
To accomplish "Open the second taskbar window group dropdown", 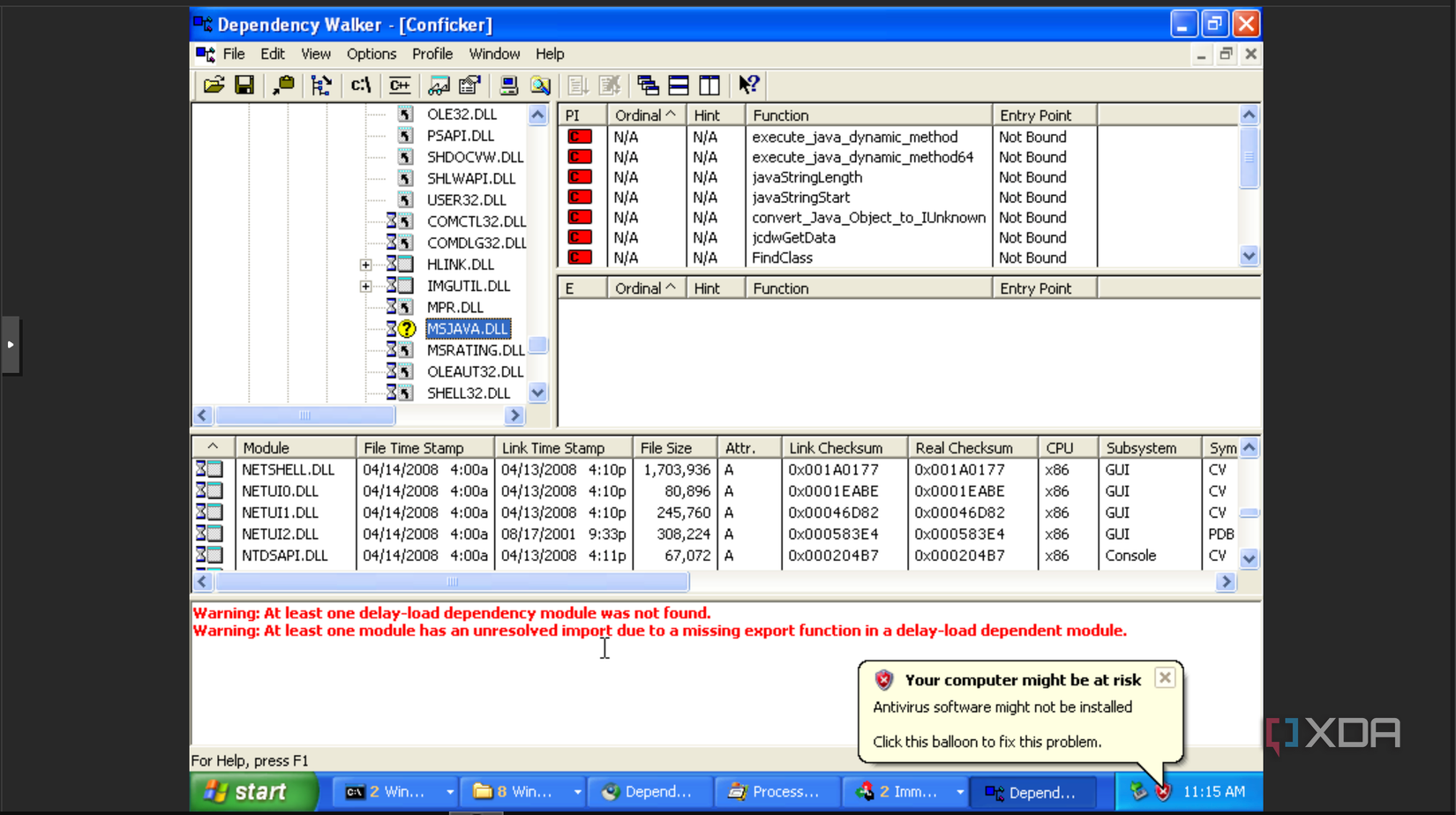I will point(578,791).
